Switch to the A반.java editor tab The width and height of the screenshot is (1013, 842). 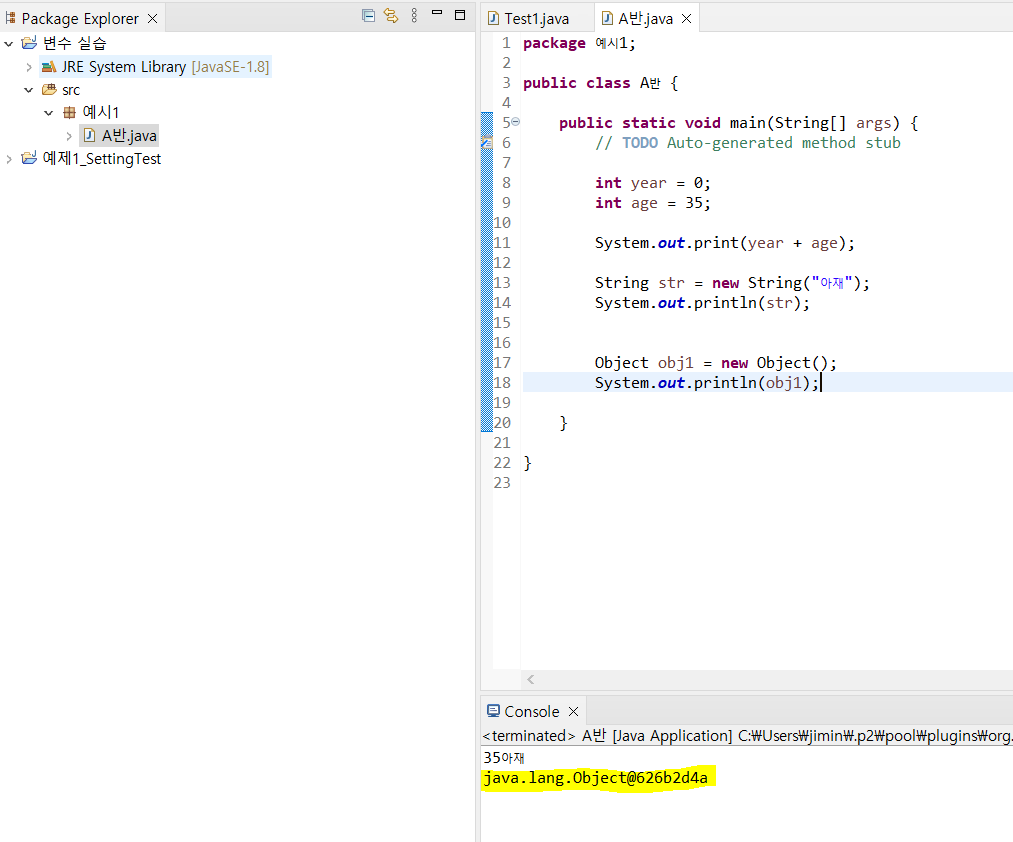click(x=645, y=19)
